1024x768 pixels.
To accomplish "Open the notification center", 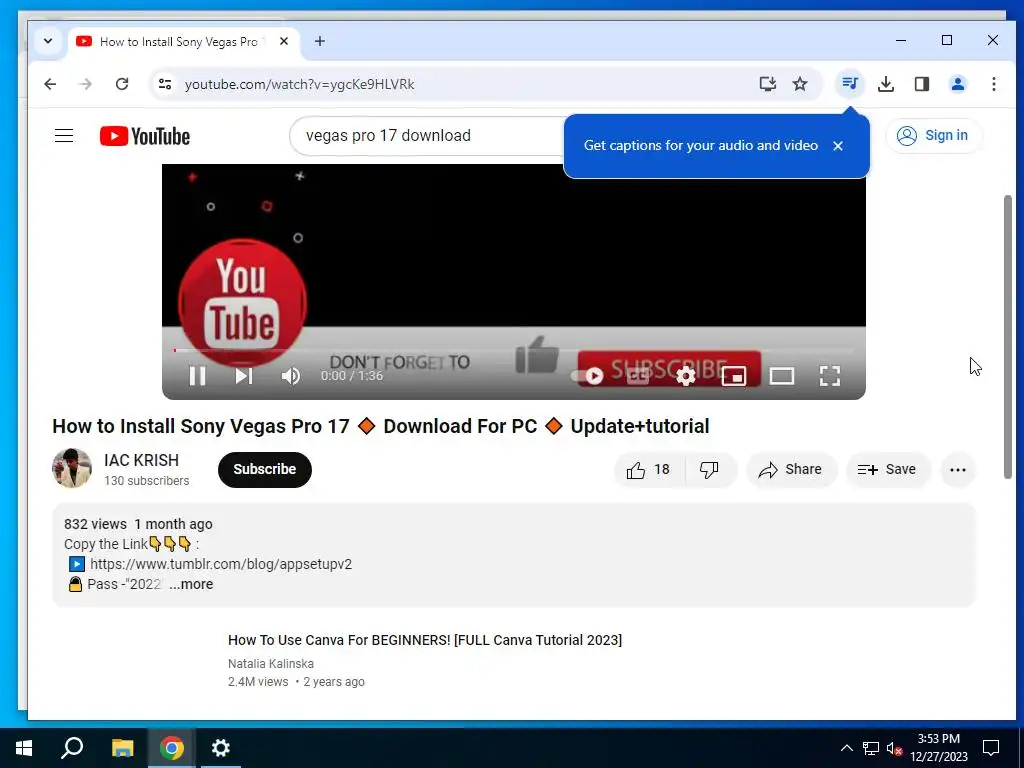I will [x=991, y=748].
